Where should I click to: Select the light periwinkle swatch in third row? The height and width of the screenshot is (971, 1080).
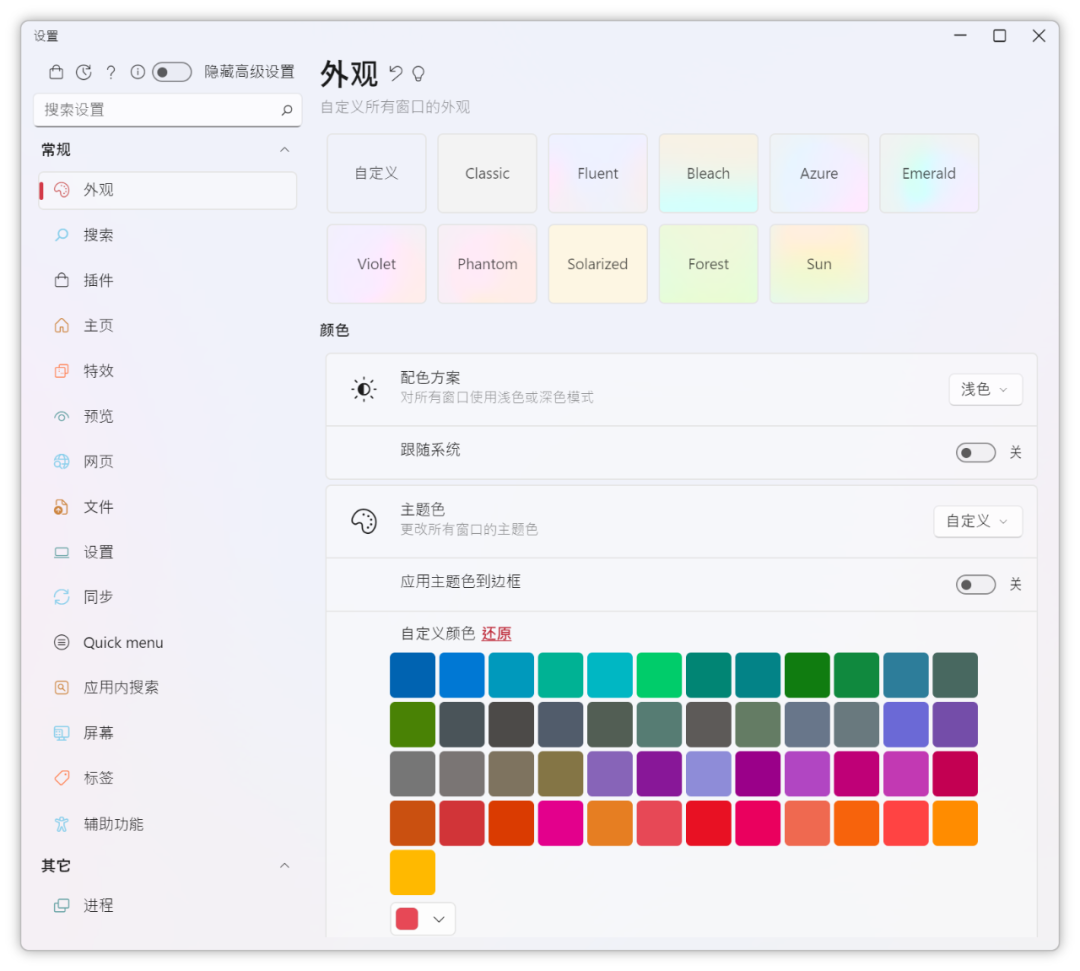[708, 774]
